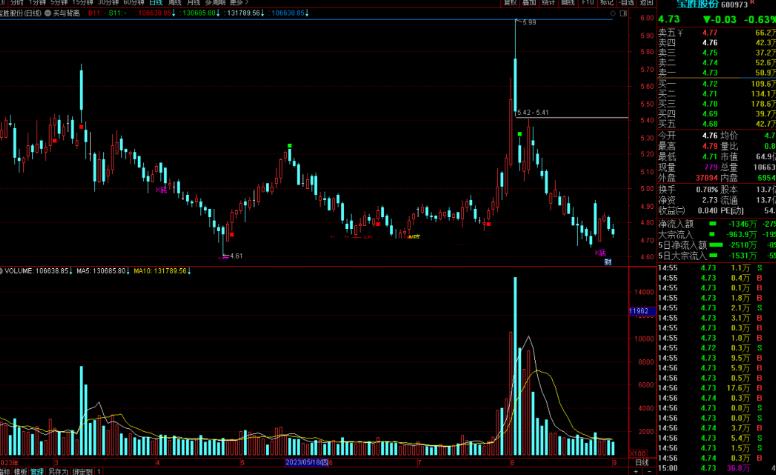Image resolution: width=776 pixels, height=475 pixels.
Task: Click the 外盘 37094 field
Action: (x=688, y=178)
